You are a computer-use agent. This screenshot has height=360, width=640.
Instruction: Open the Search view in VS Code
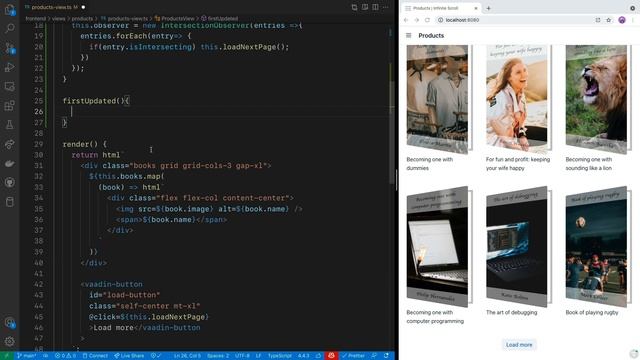[x=9, y=28]
